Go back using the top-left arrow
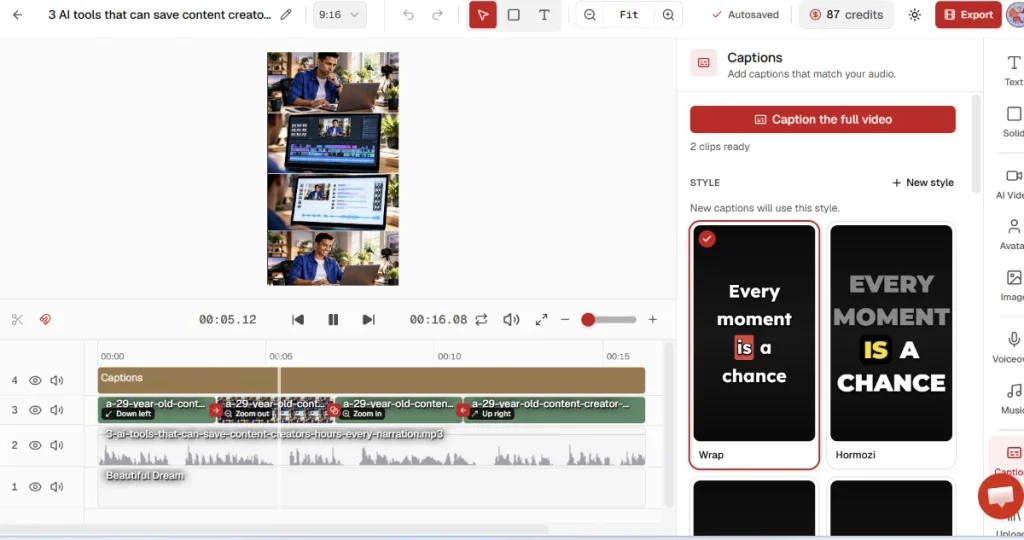Image resolution: width=1024 pixels, height=540 pixels. coord(18,14)
